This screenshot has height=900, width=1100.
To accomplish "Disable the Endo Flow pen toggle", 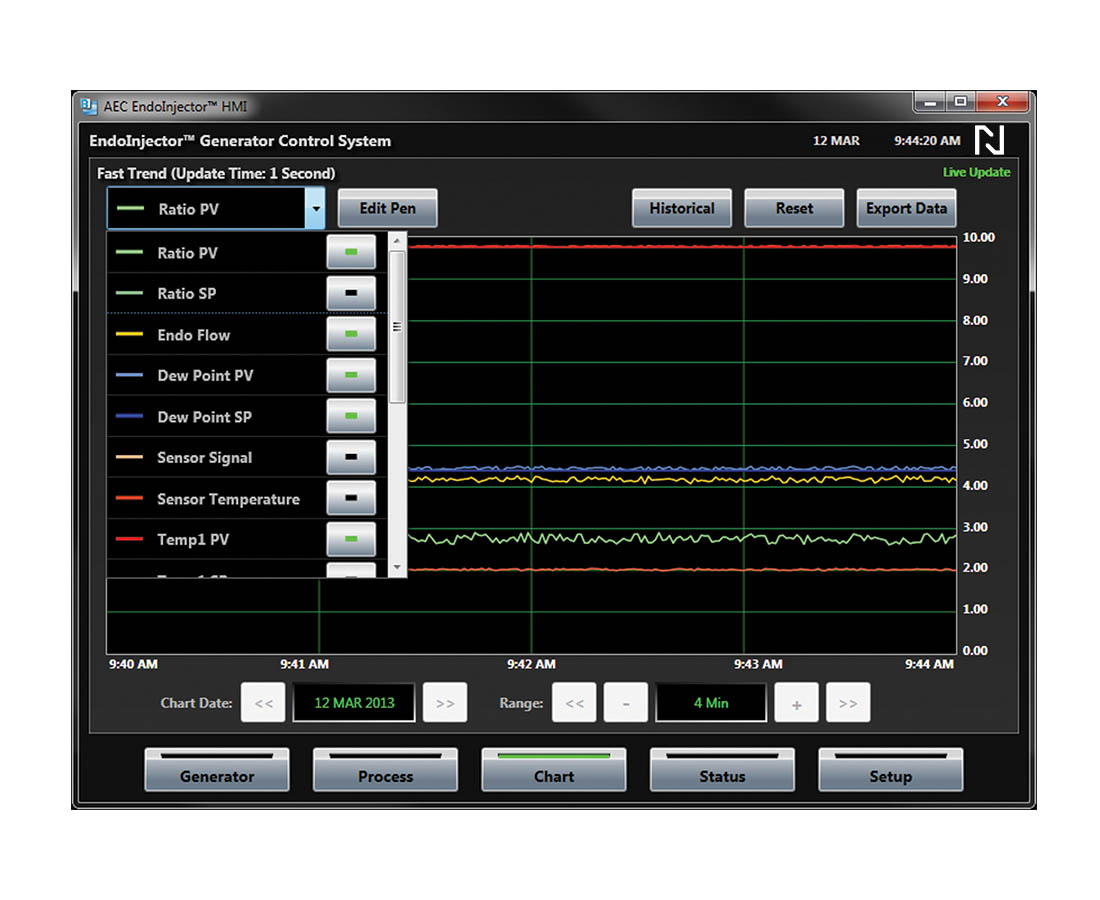I will pos(351,335).
